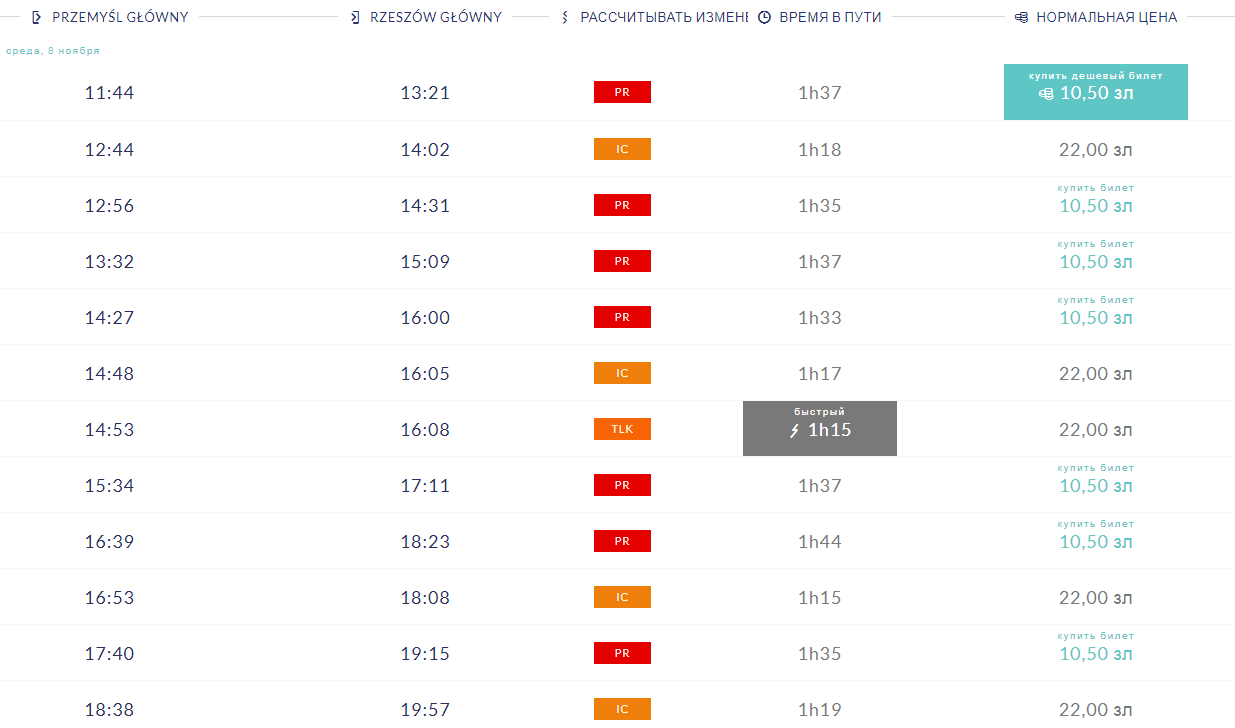Sort by the normal price column header
Viewport: 1235px width, 728px height.
1096,18
